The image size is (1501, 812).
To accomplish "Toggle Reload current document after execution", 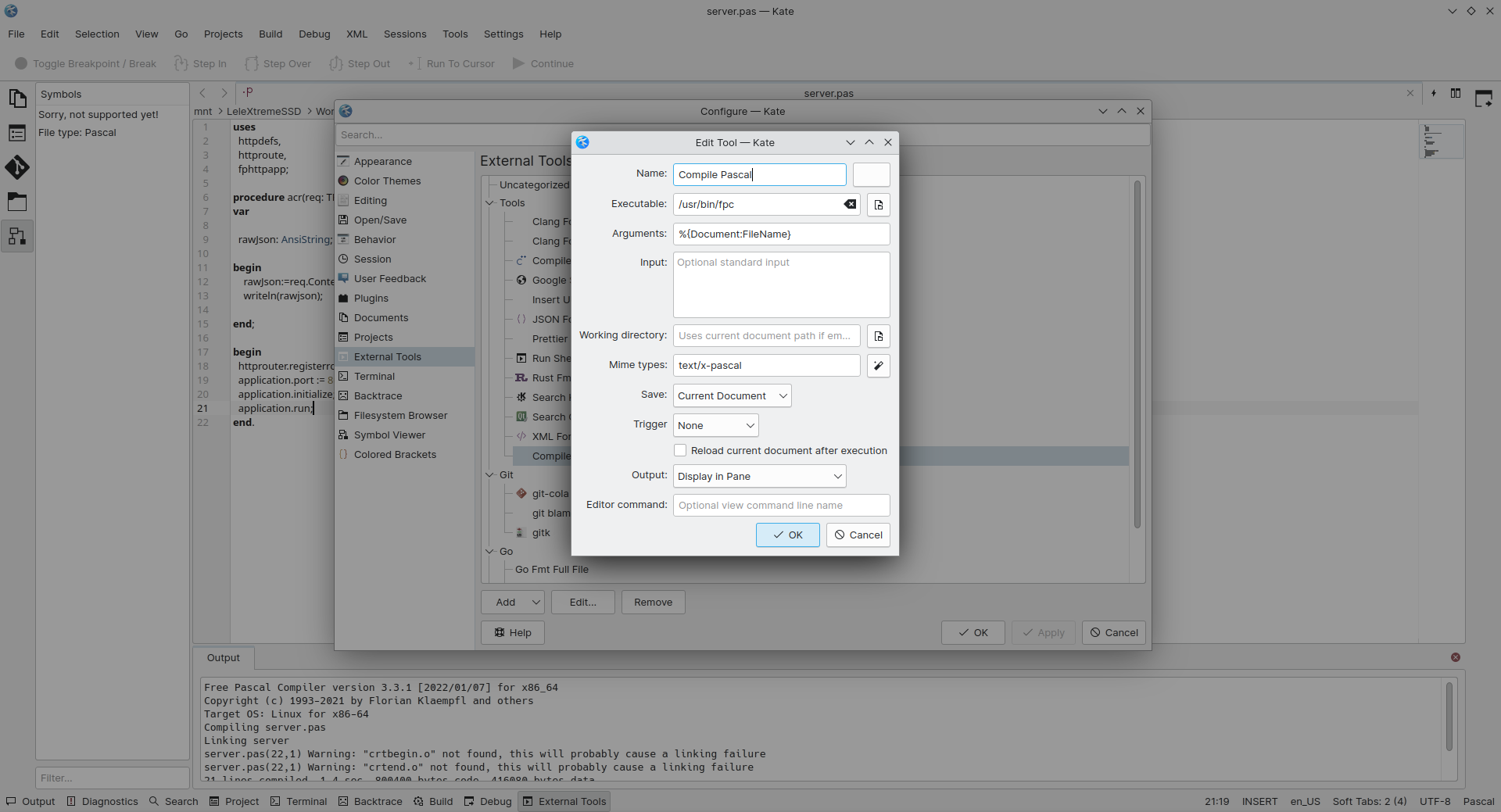I will 680,451.
